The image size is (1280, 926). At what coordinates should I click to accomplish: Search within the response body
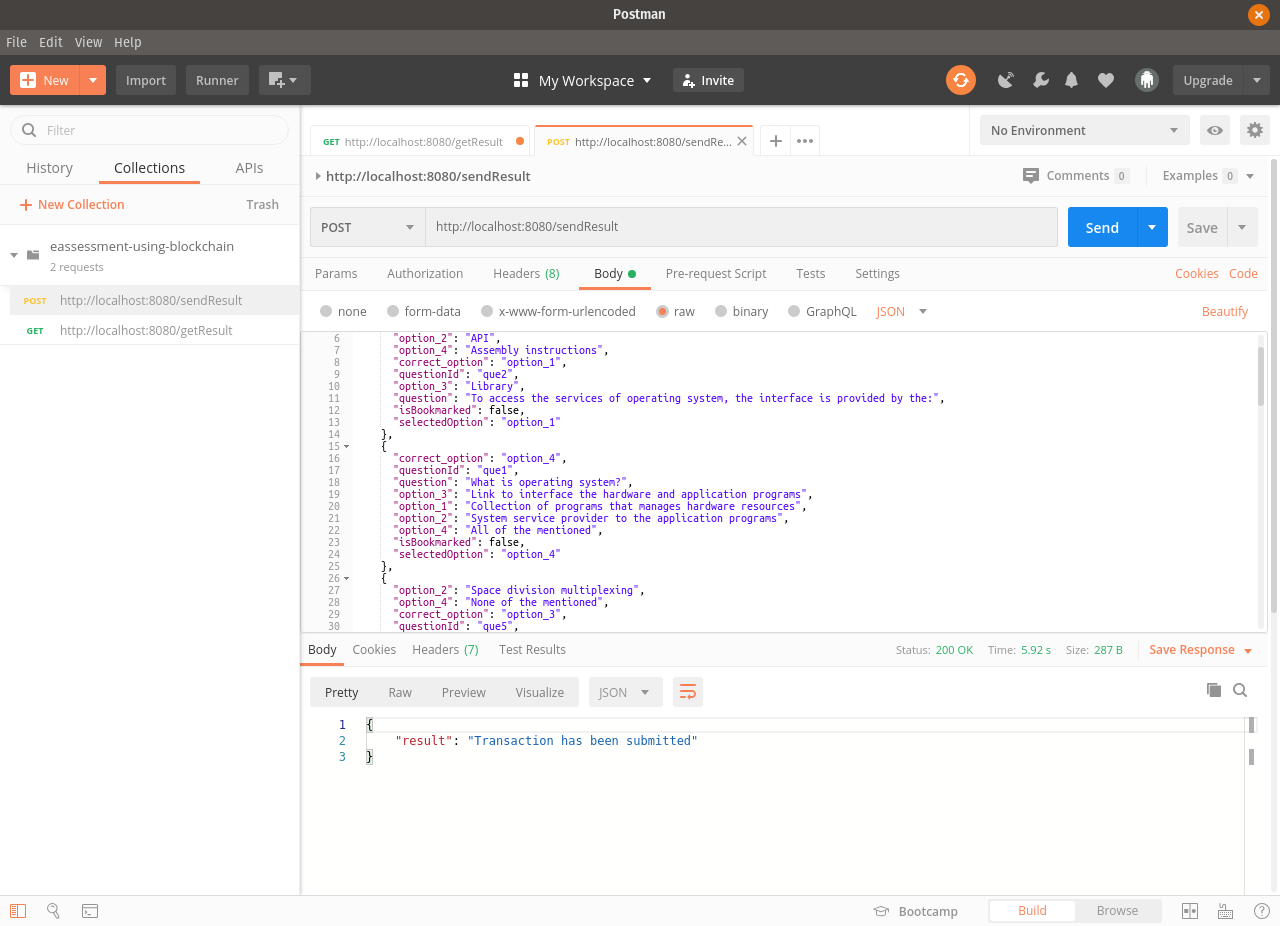[1240, 690]
